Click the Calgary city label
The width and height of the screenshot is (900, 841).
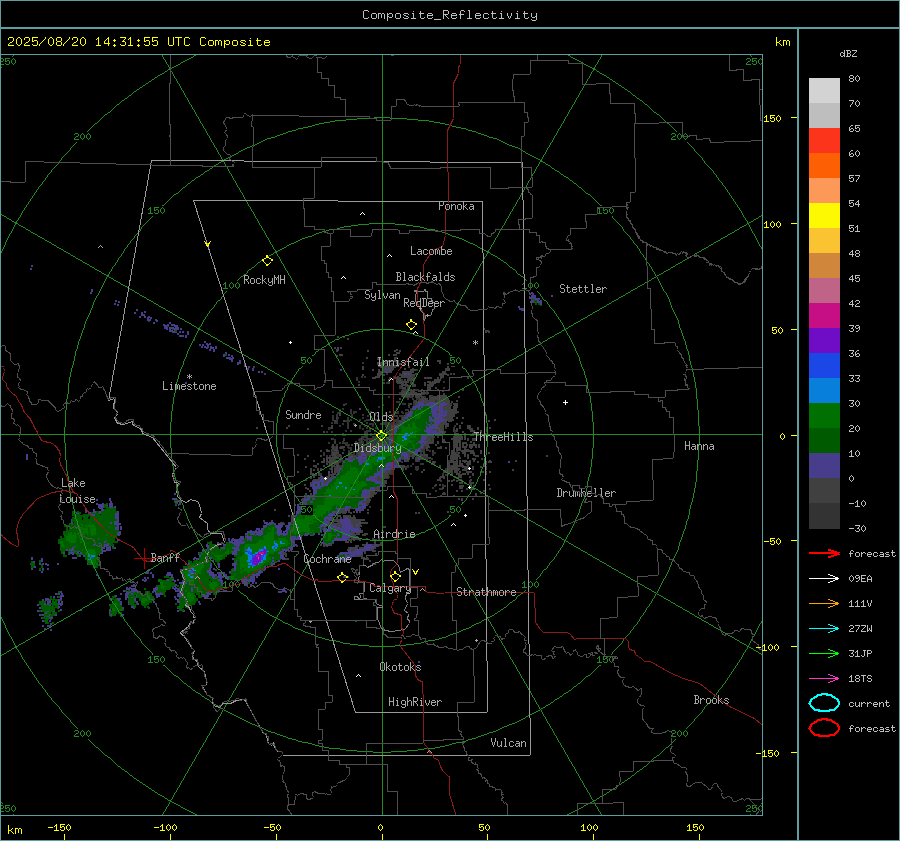390,588
